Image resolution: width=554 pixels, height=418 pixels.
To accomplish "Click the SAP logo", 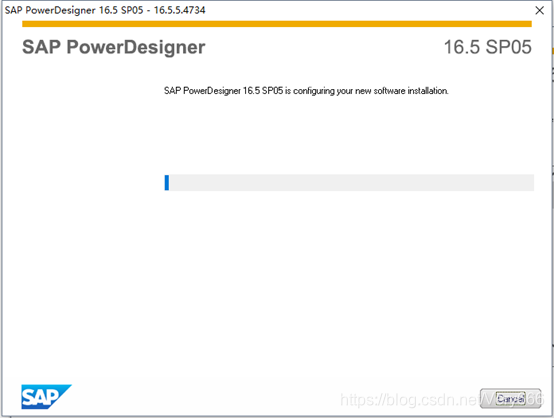I will click(46, 396).
